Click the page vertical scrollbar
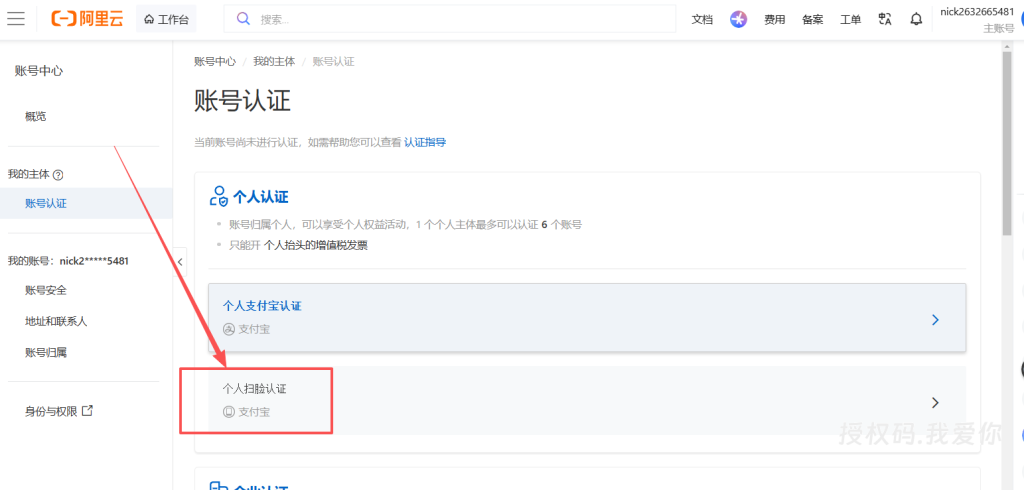This screenshot has height=490, width=1024. tap(1007, 144)
